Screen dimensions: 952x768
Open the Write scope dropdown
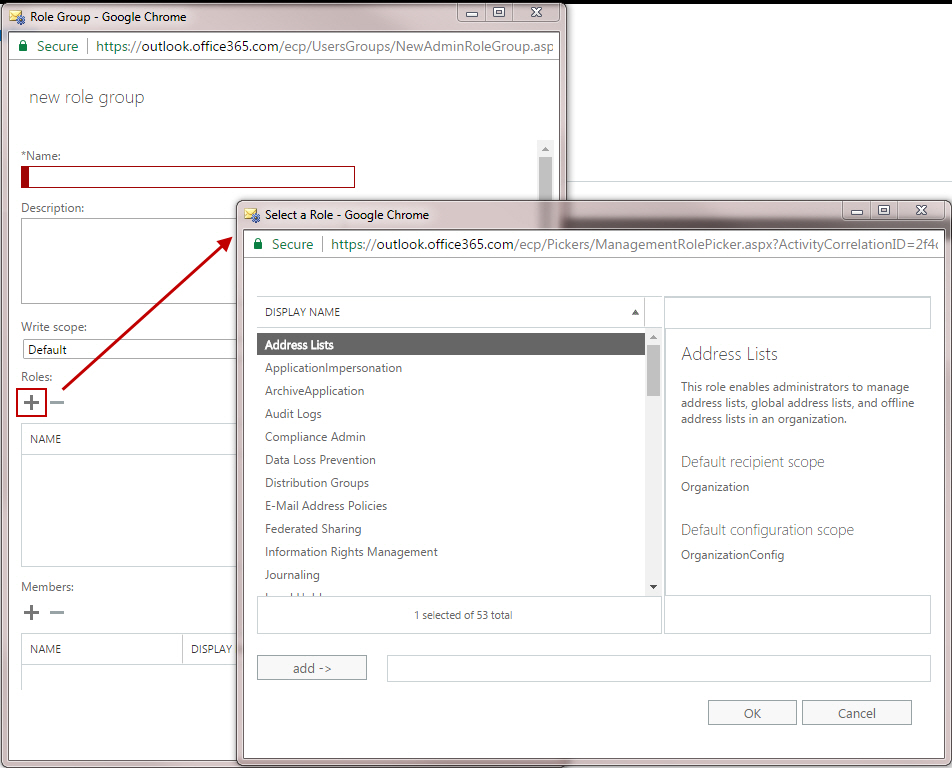pyautogui.click(x=128, y=349)
